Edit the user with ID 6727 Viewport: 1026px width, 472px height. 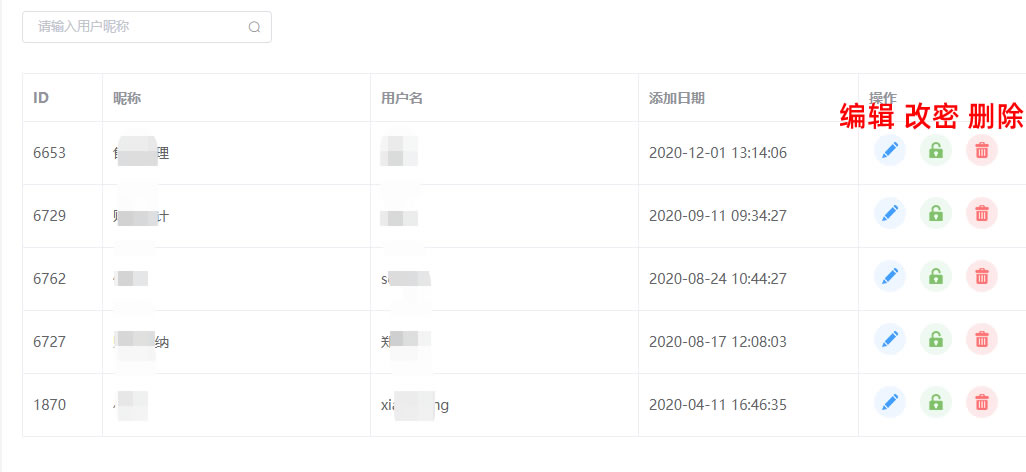pyautogui.click(x=890, y=340)
